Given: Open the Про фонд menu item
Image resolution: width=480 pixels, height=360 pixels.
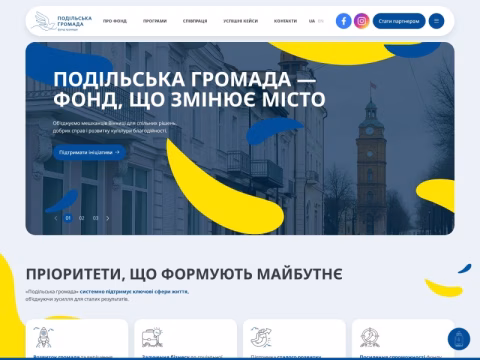Looking at the screenshot, I should coord(115,21).
